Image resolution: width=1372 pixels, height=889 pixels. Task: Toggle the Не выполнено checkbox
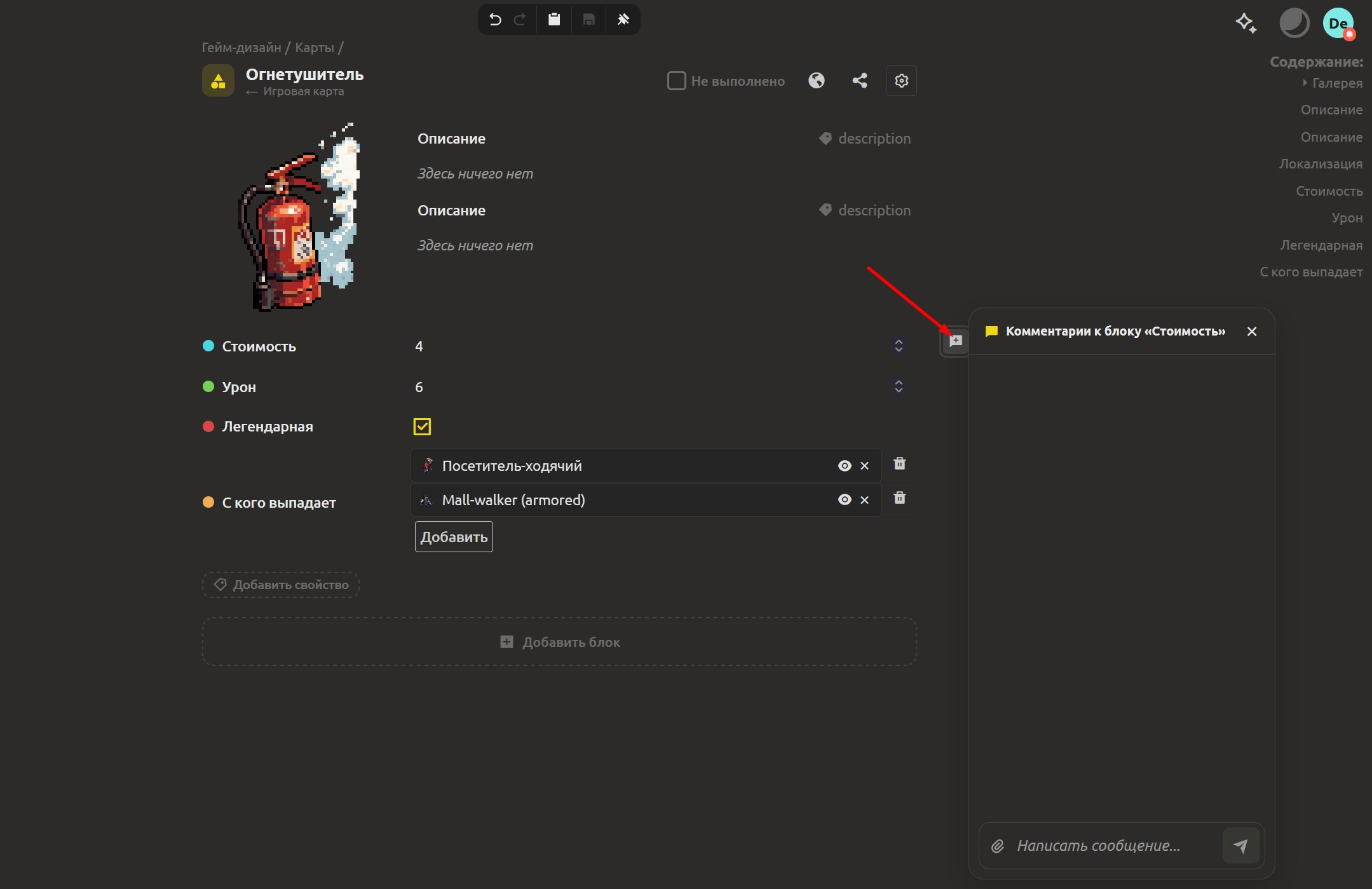(x=677, y=81)
